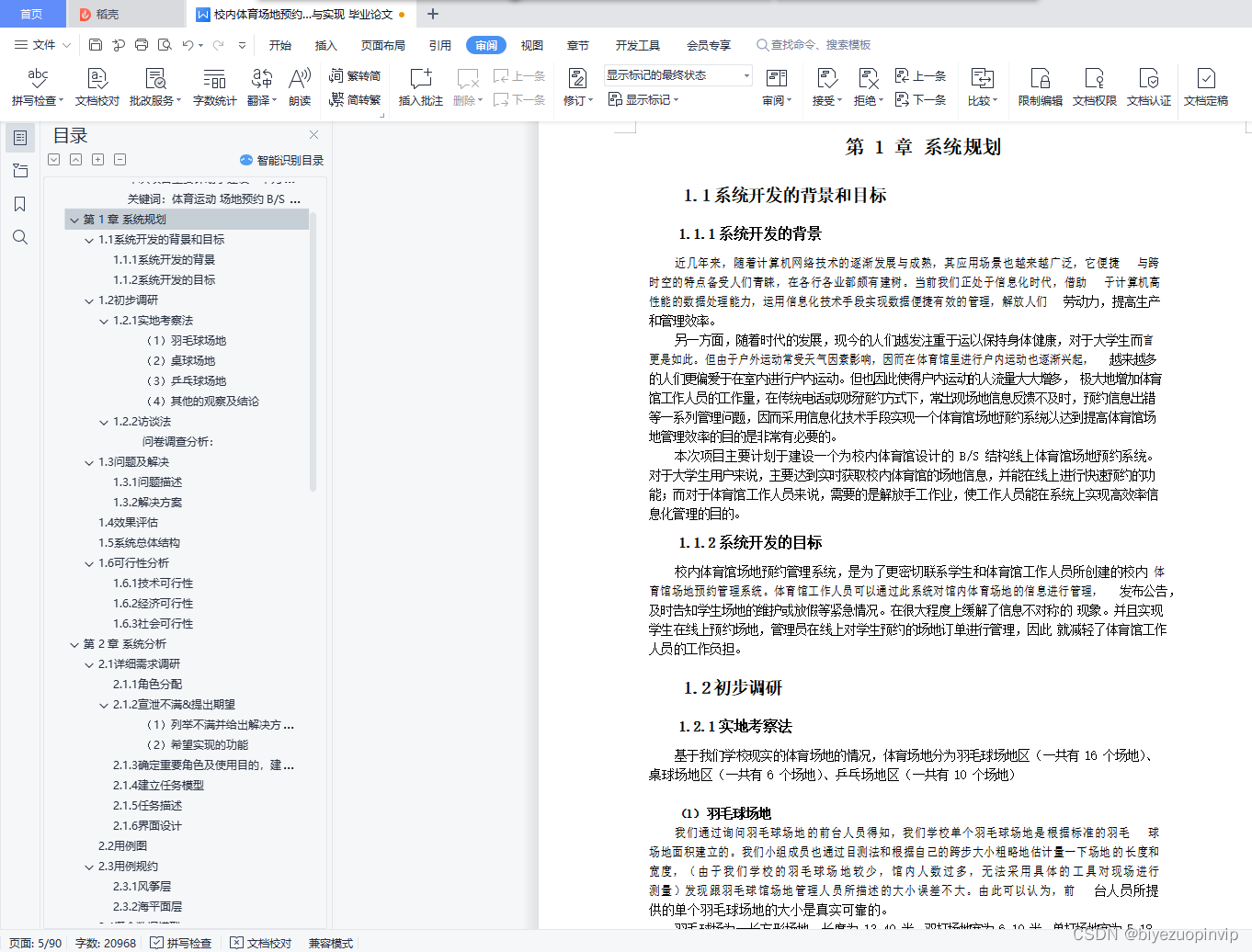Collapse 1.2.1实地考察法 outline node
This screenshot has height=952, width=1252.
[x=104, y=321]
